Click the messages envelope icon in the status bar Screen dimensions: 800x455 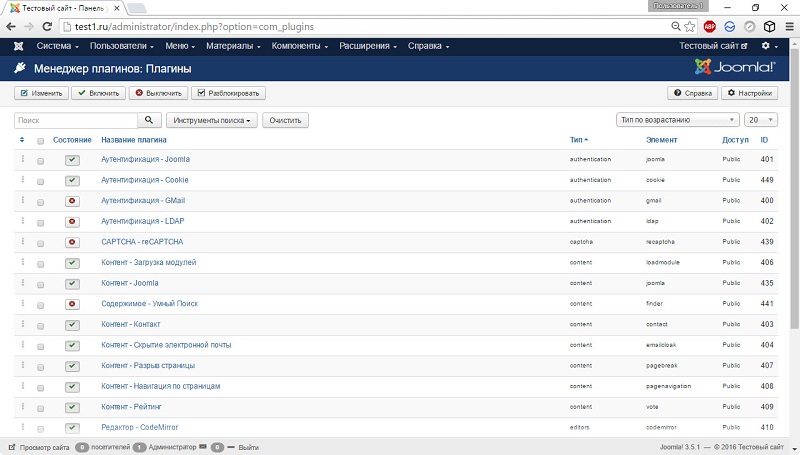[x=203, y=447]
